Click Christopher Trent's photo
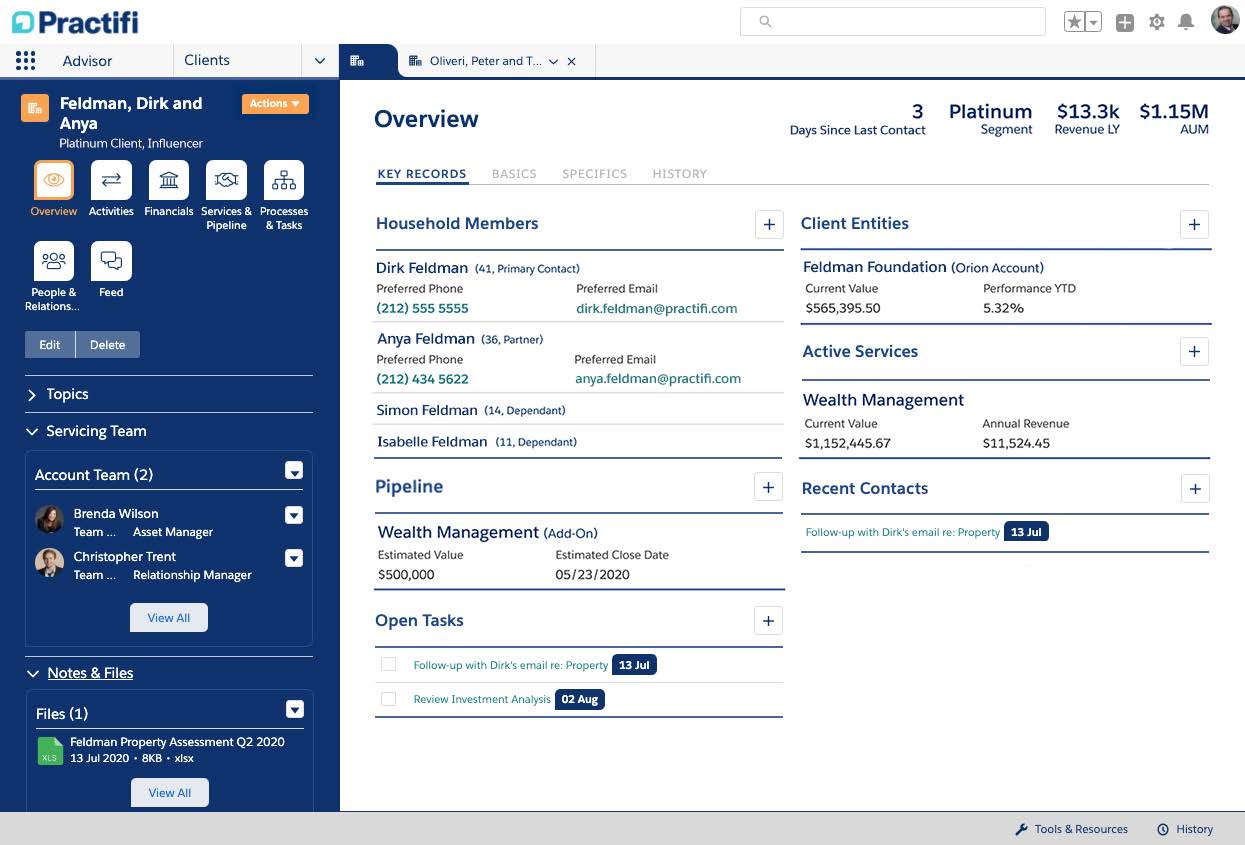 tap(50, 562)
